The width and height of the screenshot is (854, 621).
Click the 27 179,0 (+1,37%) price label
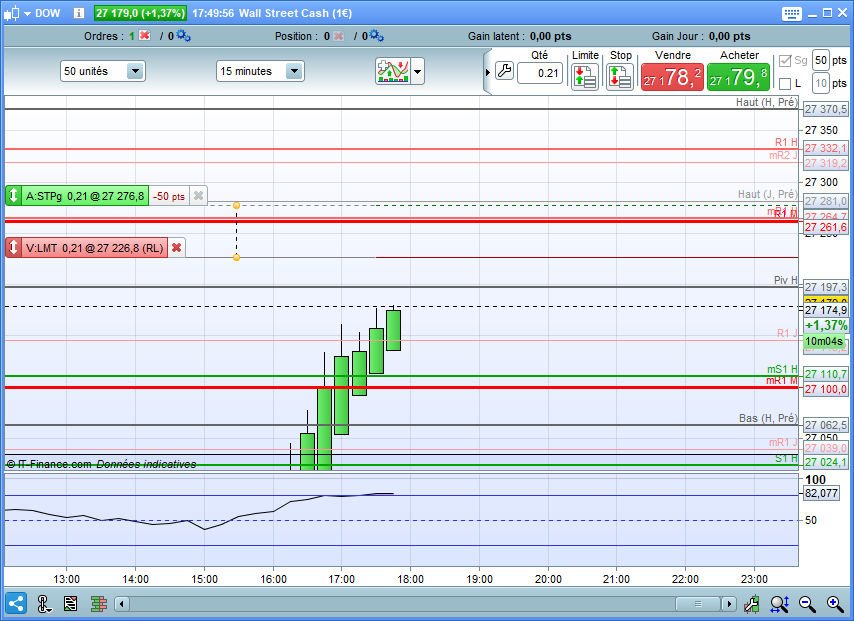tap(141, 13)
